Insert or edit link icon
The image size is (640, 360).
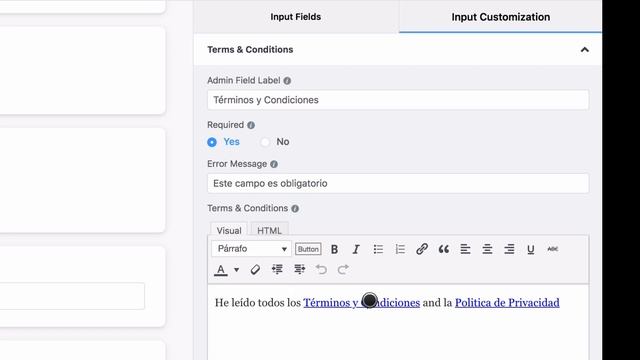click(x=422, y=249)
